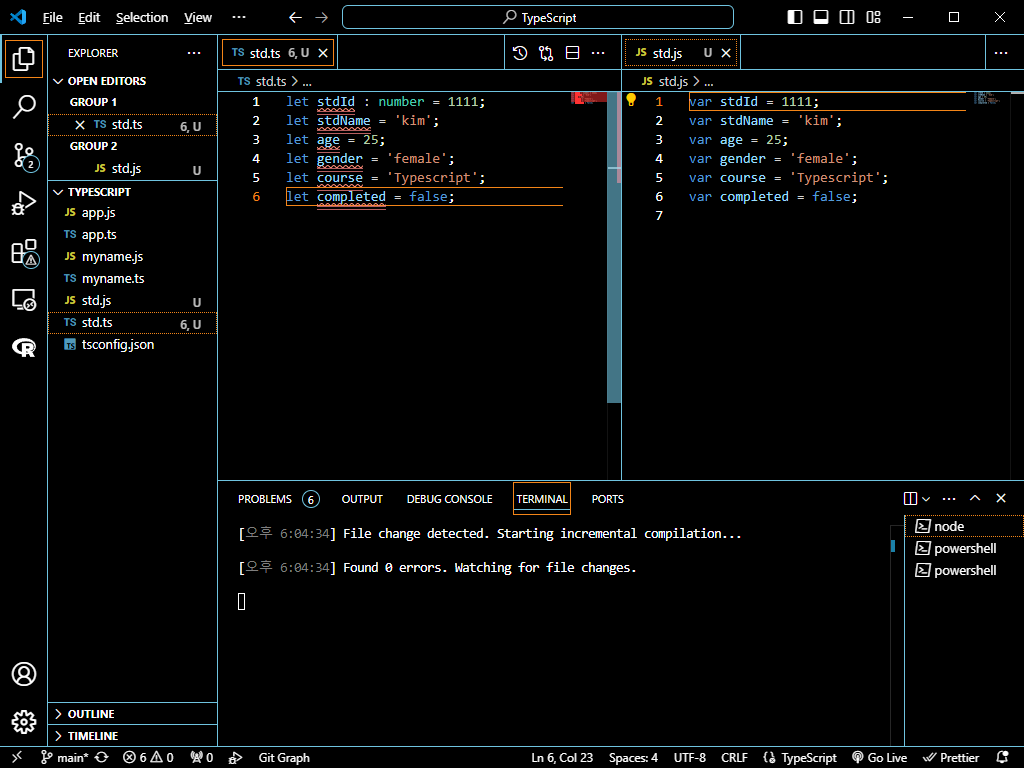Click Prettier in status bar

point(950,757)
